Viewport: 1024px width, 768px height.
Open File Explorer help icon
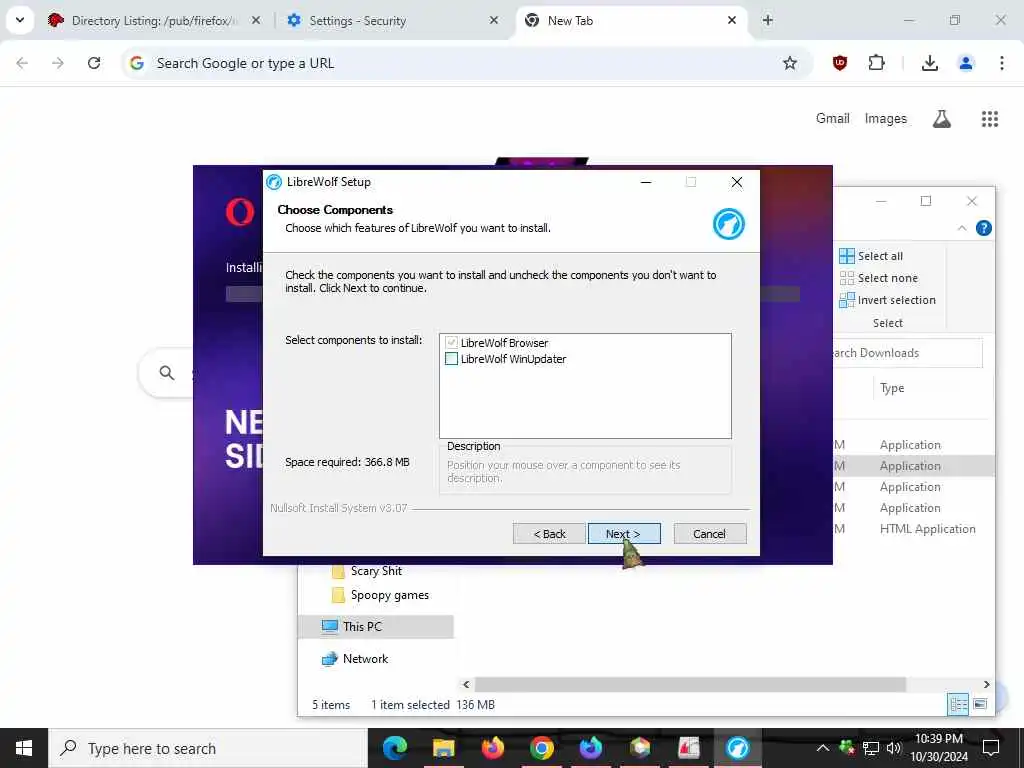tap(984, 228)
